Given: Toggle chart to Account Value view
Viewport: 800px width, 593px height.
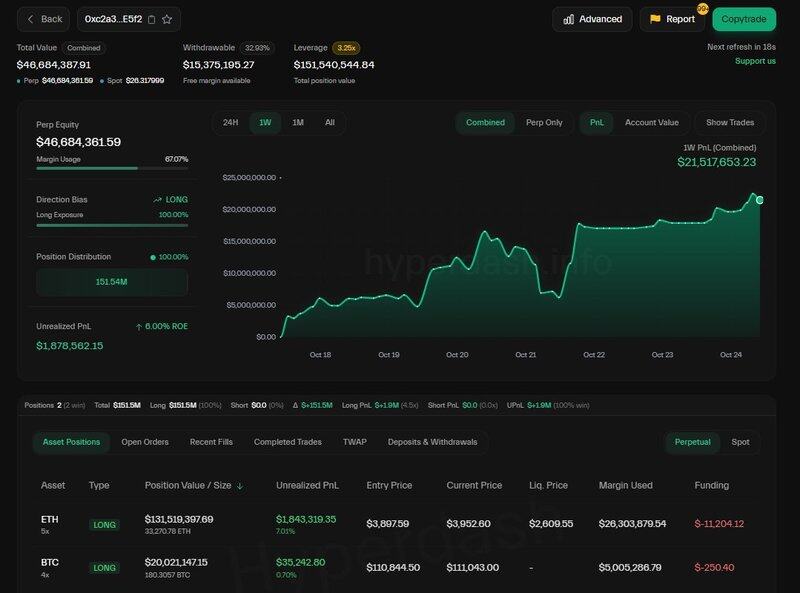Looking at the screenshot, I should pyautogui.click(x=651, y=123).
